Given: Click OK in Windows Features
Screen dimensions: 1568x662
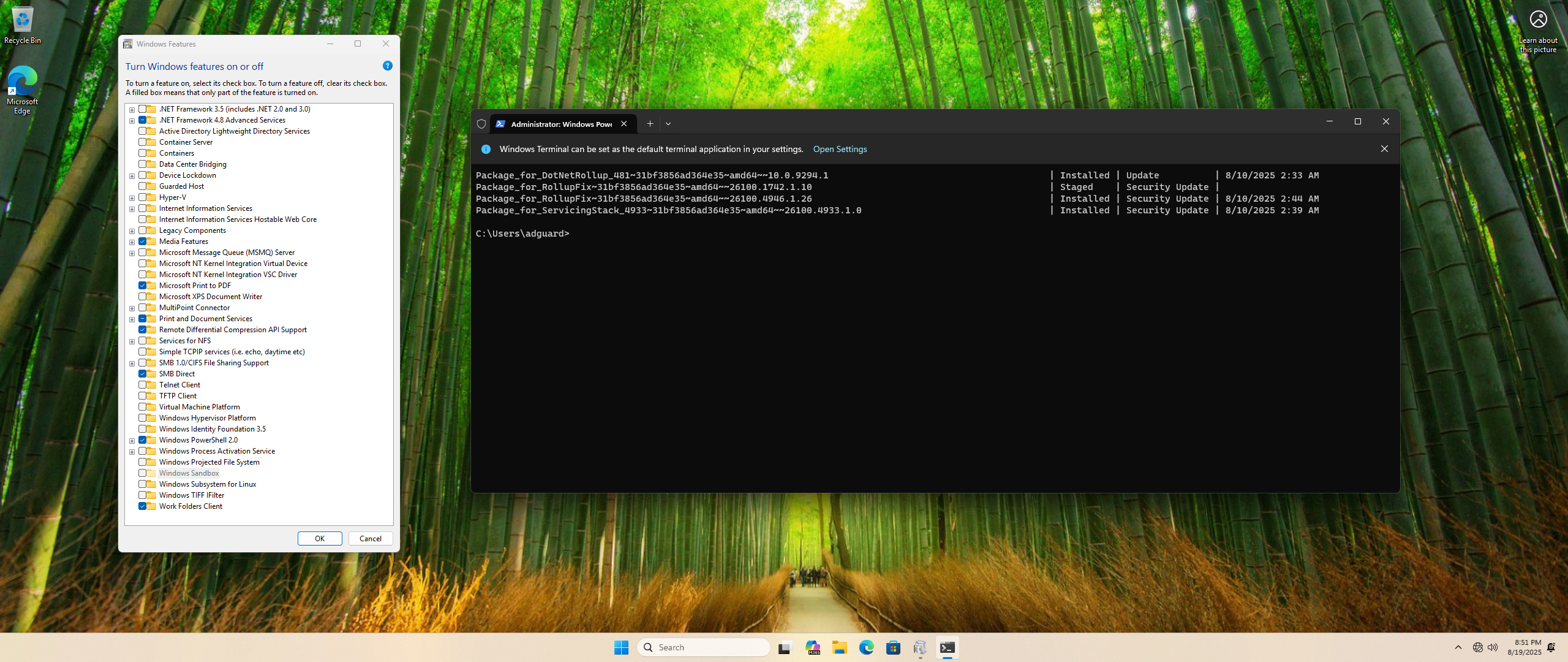Looking at the screenshot, I should [320, 538].
